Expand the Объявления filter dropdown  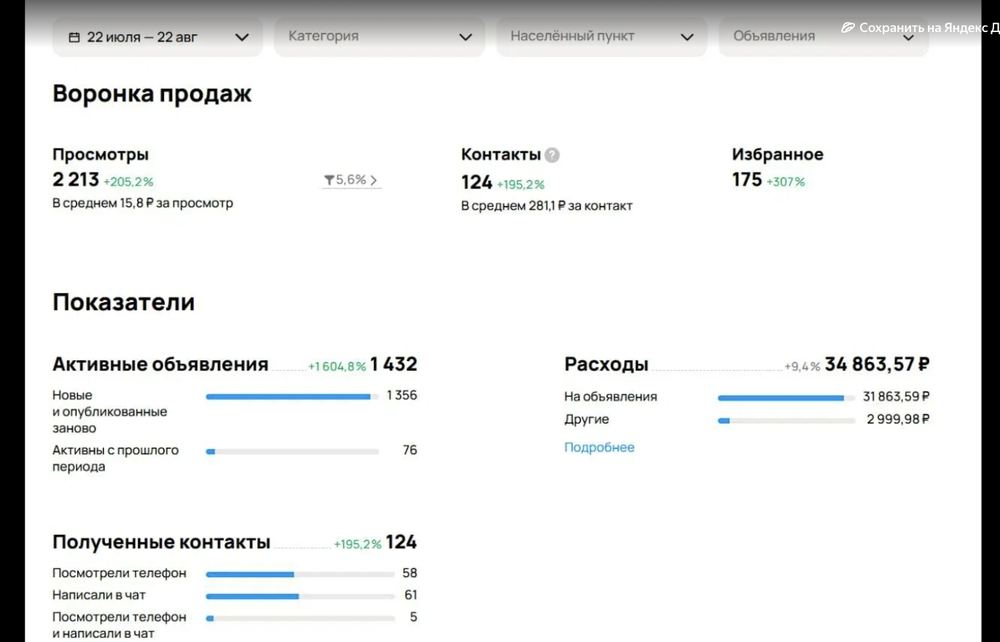click(x=823, y=37)
